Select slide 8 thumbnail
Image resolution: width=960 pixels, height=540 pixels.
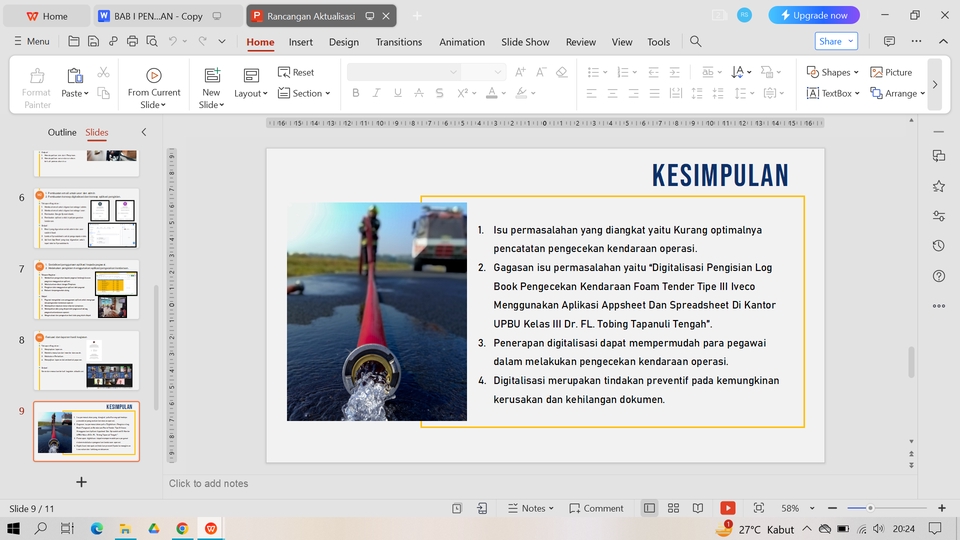click(86, 361)
